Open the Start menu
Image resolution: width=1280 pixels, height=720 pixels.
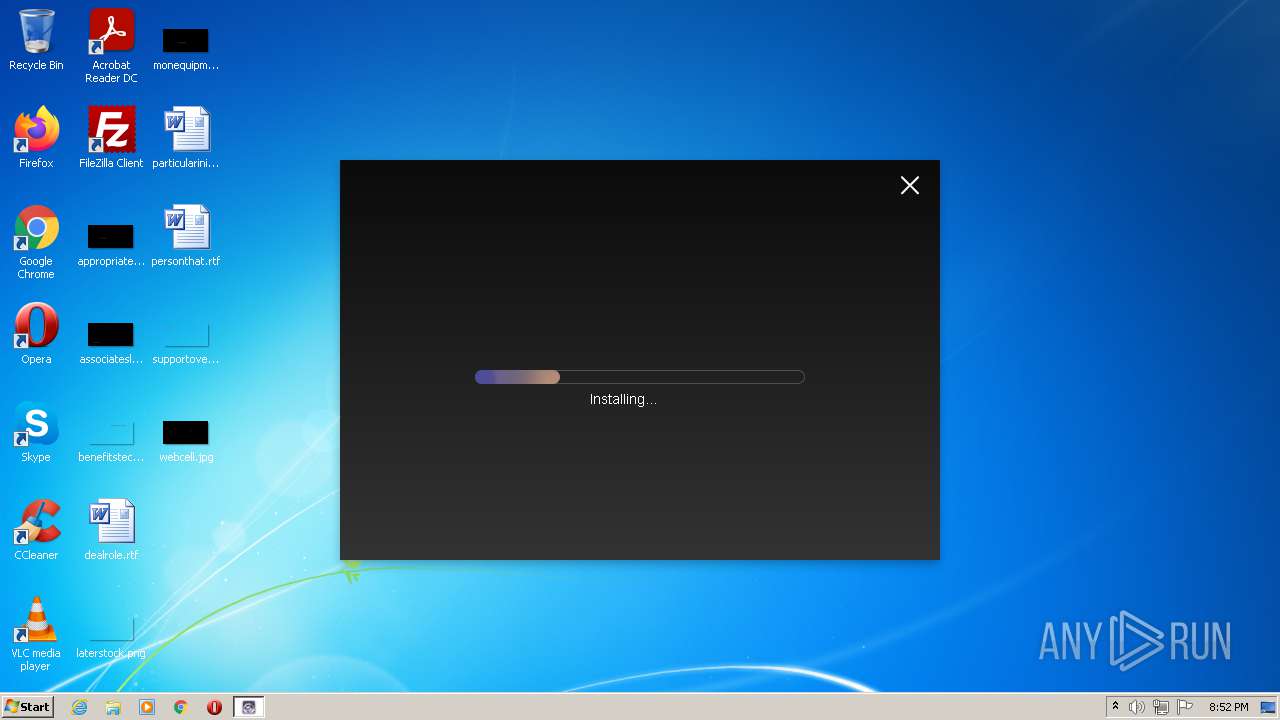tap(28, 707)
